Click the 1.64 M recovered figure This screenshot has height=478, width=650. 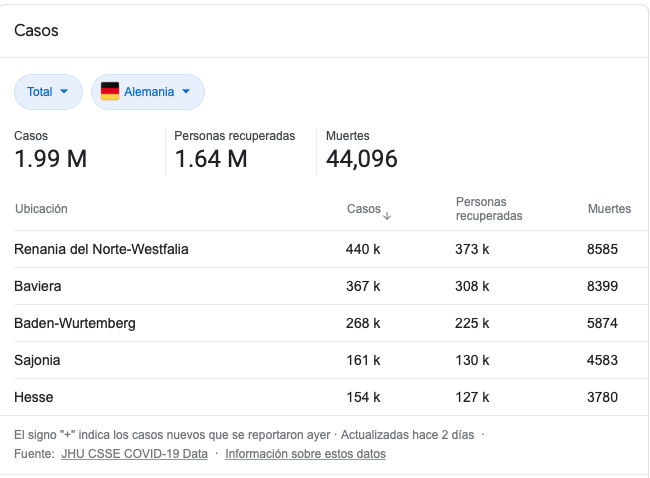pos(211,159)
